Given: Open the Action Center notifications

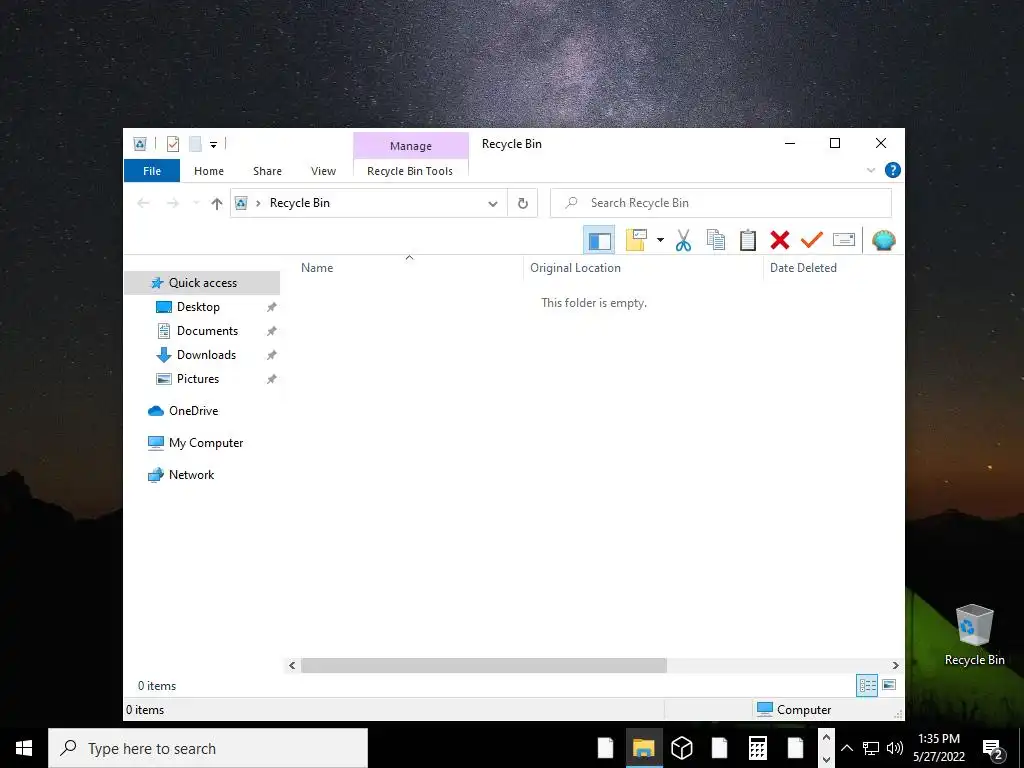Looking at the screenshot, I should pos(993,750).
